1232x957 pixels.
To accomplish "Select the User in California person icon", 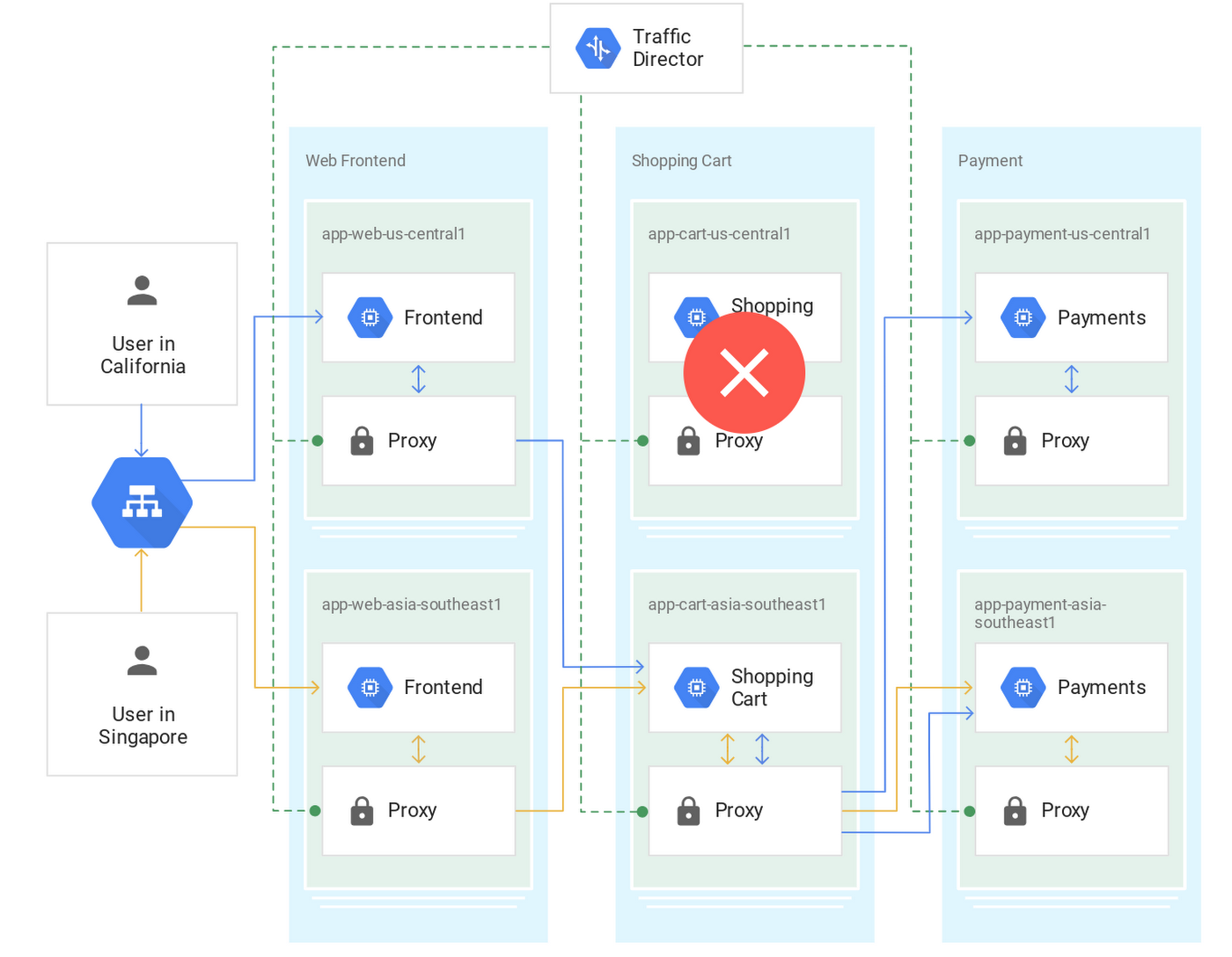I will [x=142, y=290].
